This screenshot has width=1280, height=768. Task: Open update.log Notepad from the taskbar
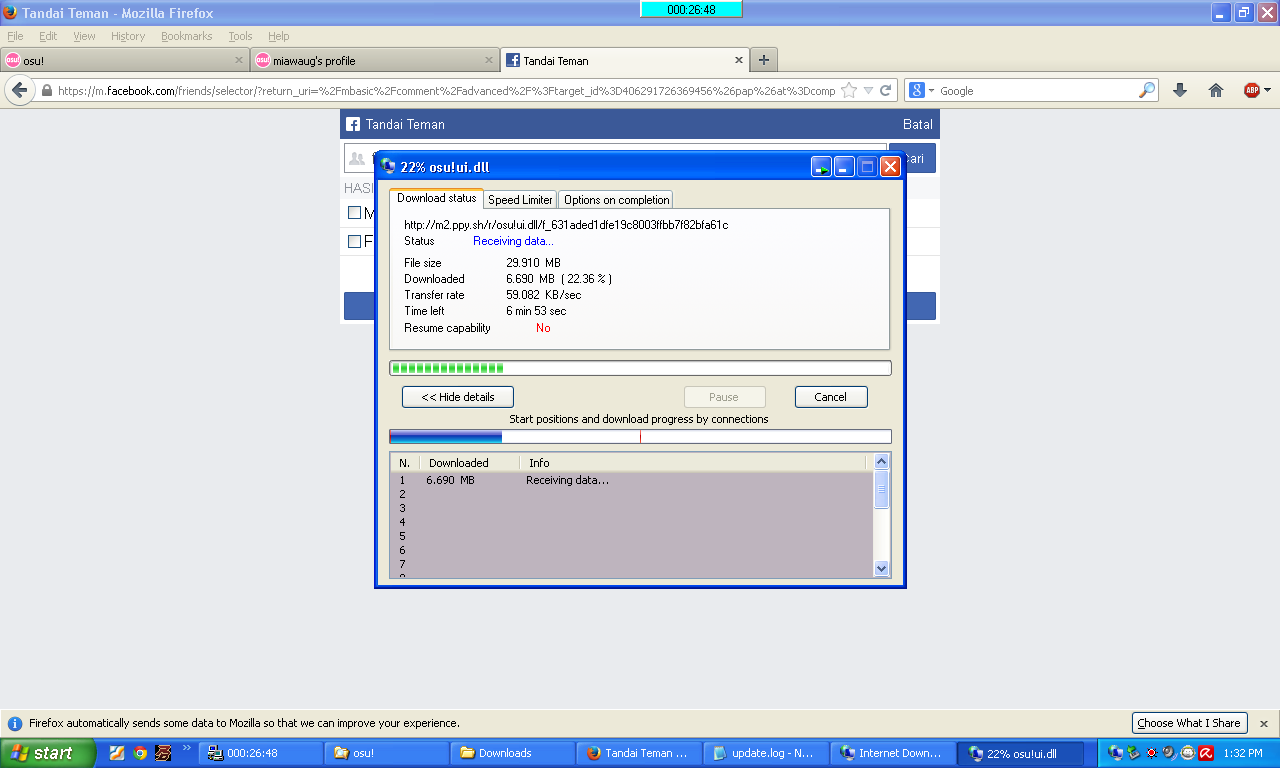point(764,753)
